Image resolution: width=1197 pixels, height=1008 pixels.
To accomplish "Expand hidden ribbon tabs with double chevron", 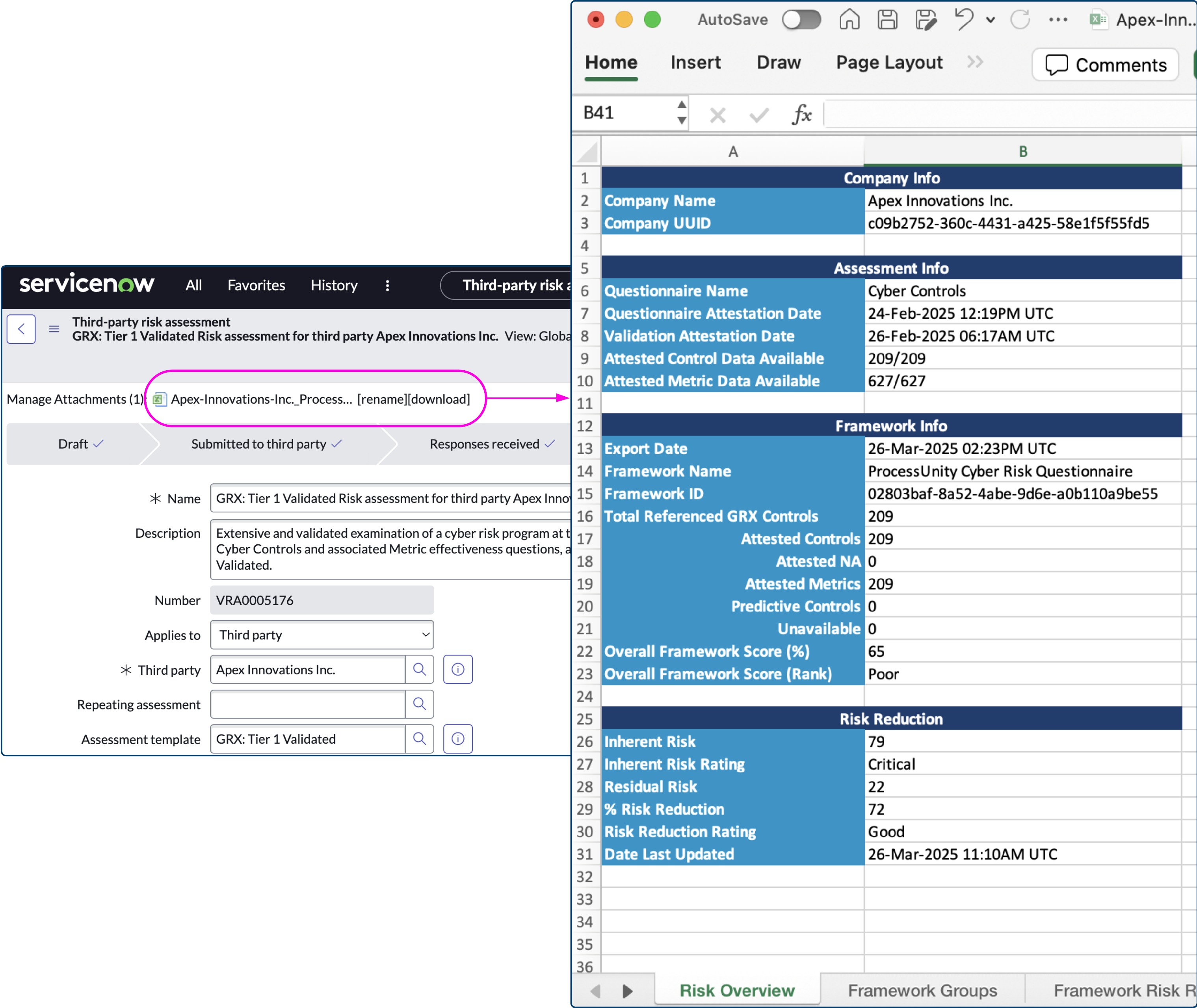I will click(975, 62).
